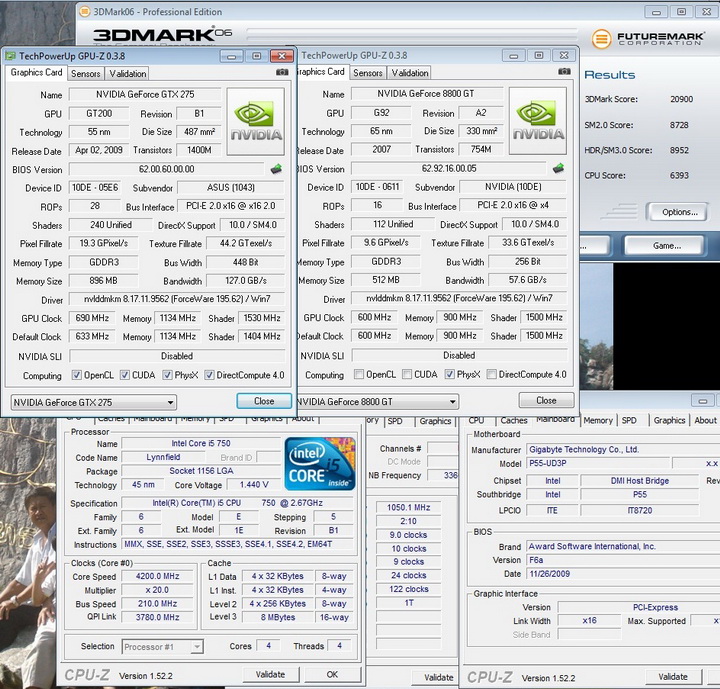Click Close button in GTX 275 GPU-Z window
Image resolution: width=720 pixels, height=689 pixels.
coord(264,401)
